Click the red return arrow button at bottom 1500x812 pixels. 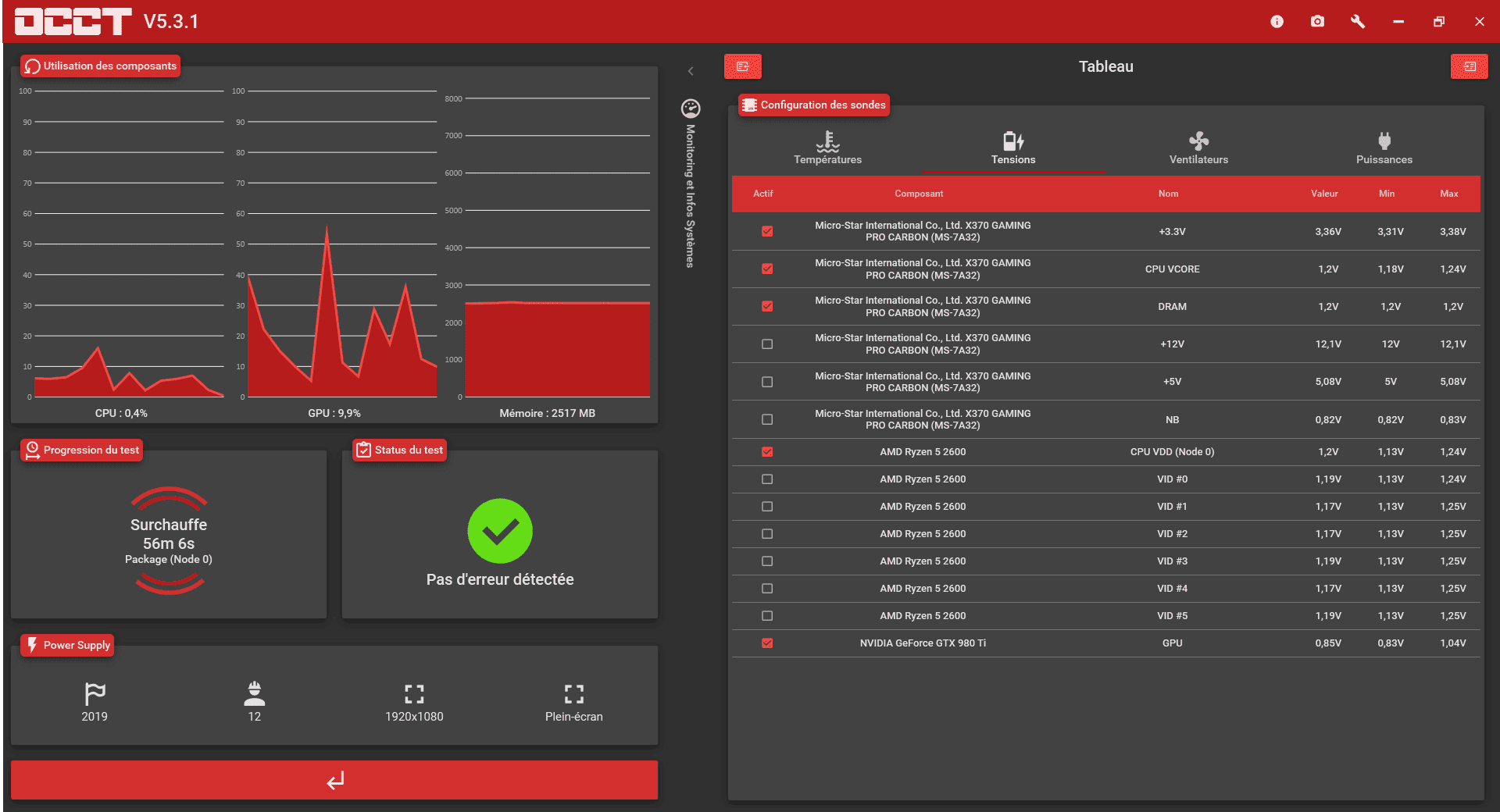[334, 780]
